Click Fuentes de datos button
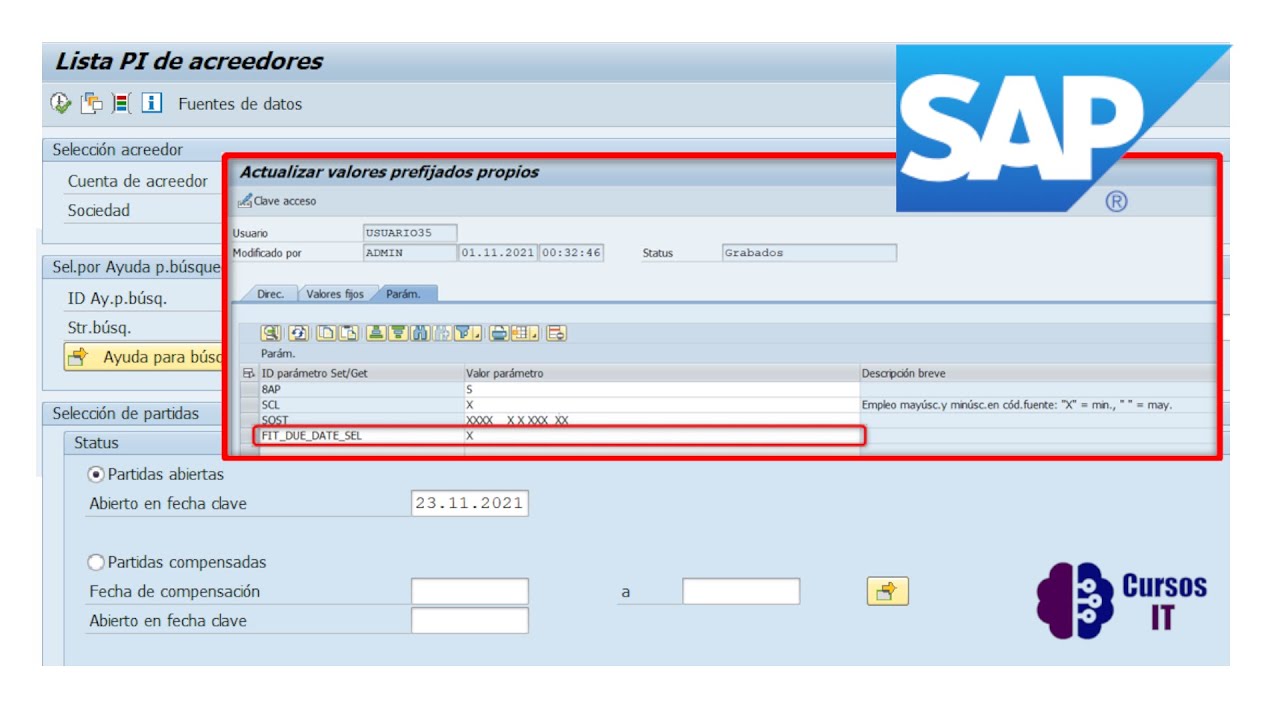The image size is (1280, 720). pyautogui.click(x=240, y=104)
